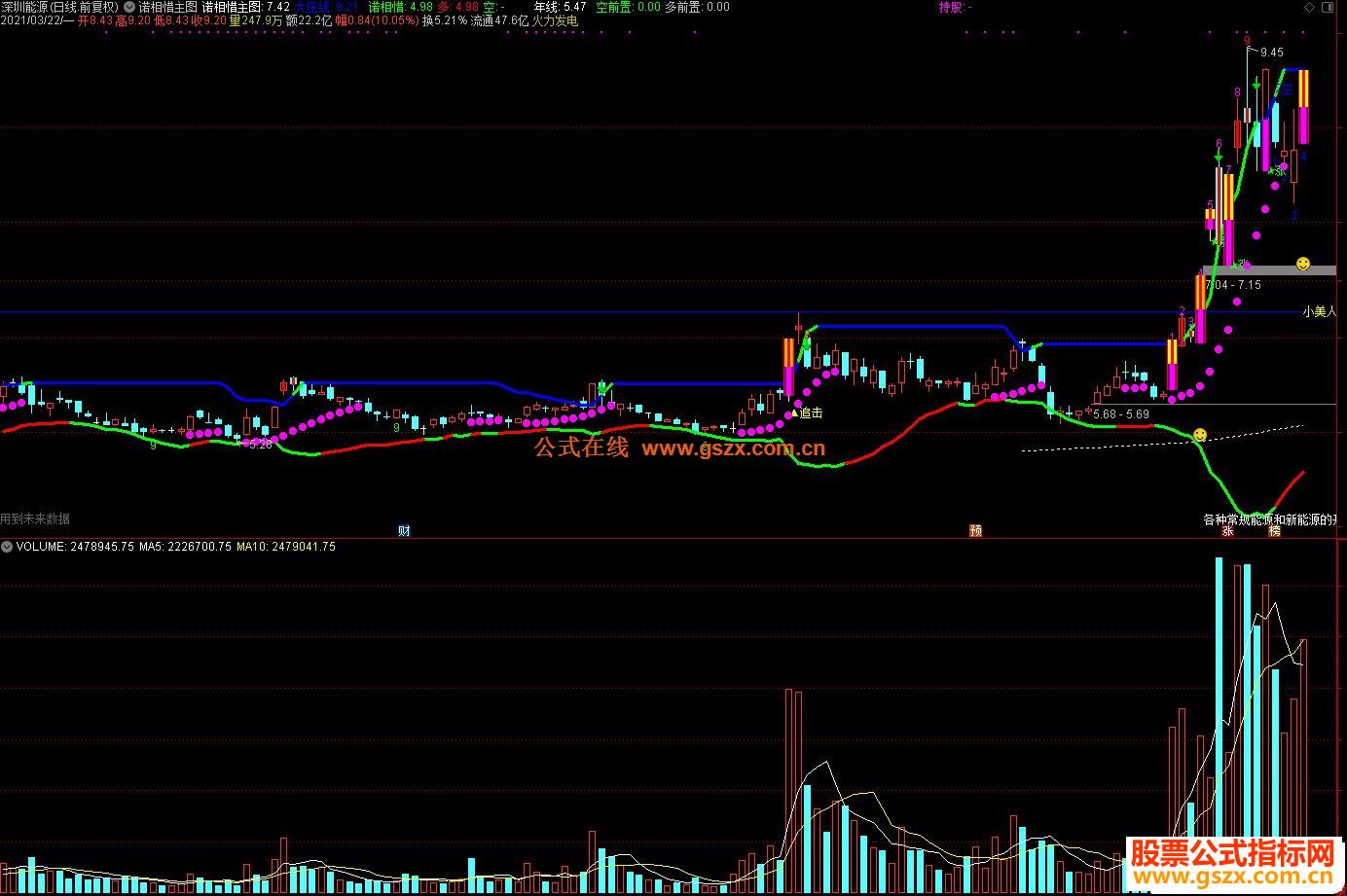1347x896 pixels.
Task: Open the 诺相惜主图 indicator dropdown arrow
Action: [129, 7]
